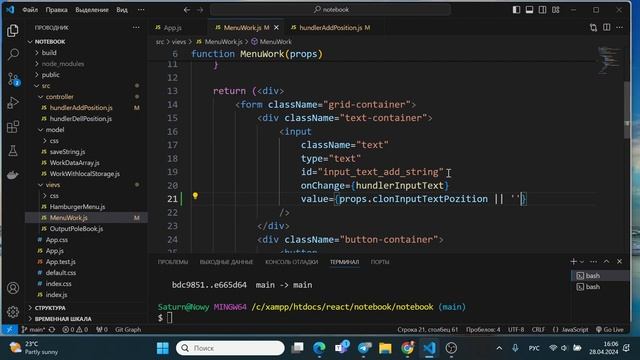This screenshot has width=640, height=360.
Task: Synchronize changes icon in status bar
Action: tap(52, 329)
